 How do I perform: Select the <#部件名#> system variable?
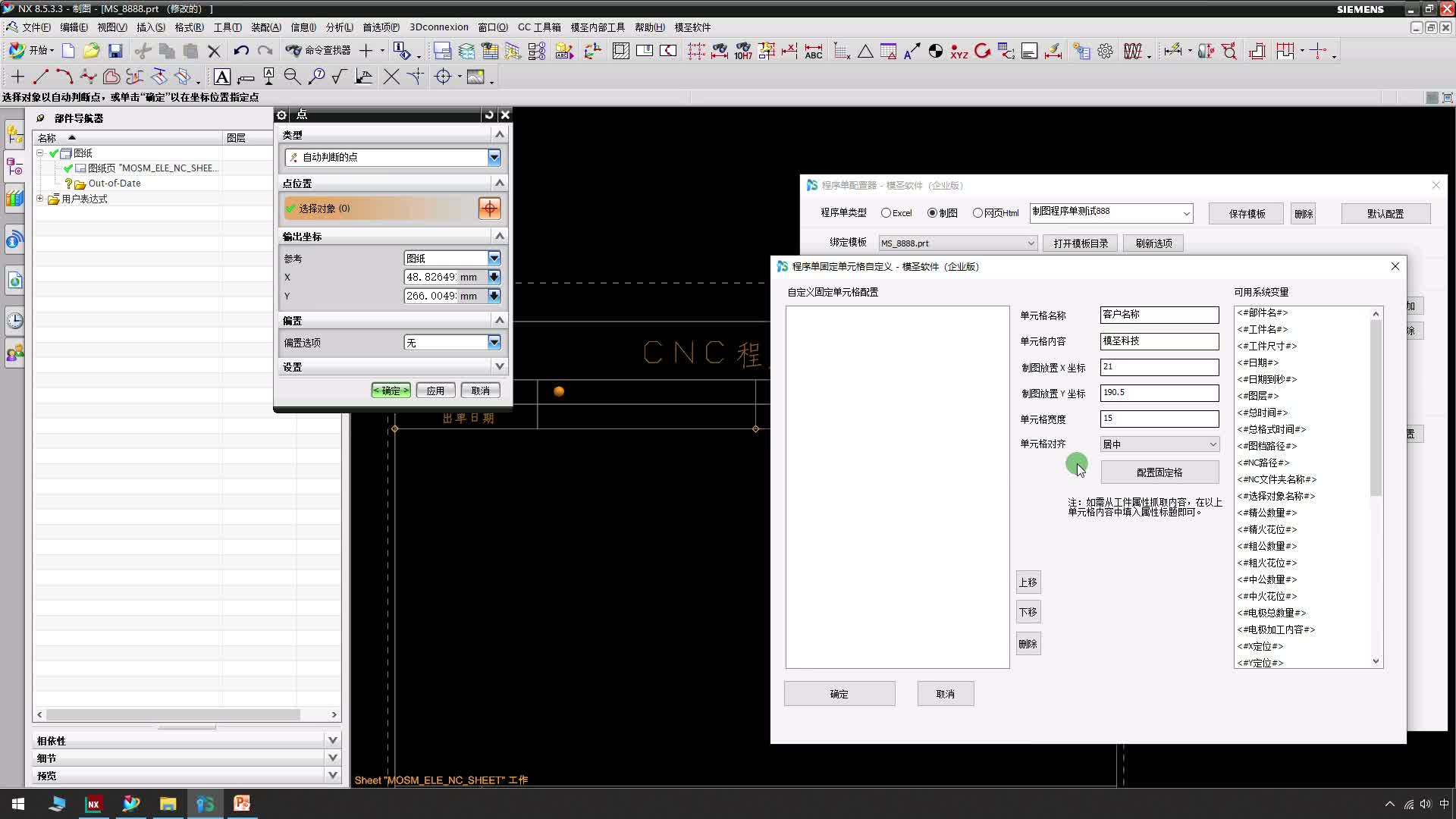click(1263, 312)
